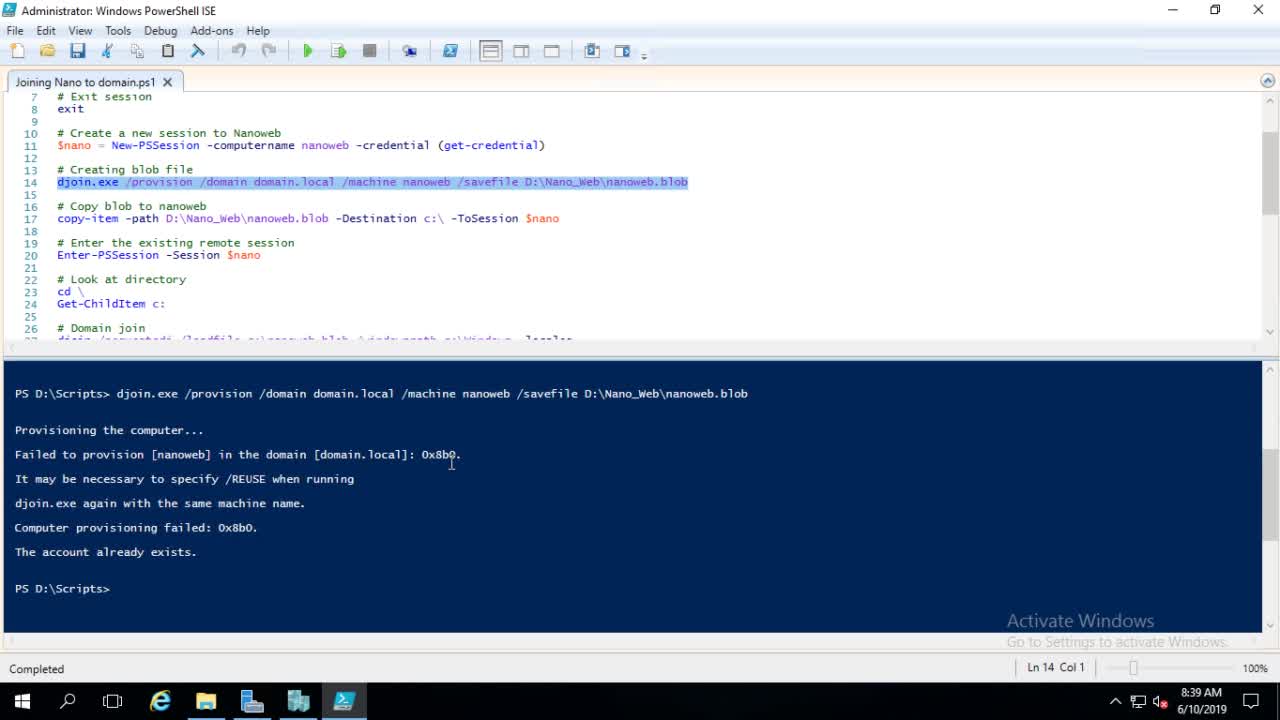
Task: Click line 11 New-PSSession command
Action: tap(301, 145)
